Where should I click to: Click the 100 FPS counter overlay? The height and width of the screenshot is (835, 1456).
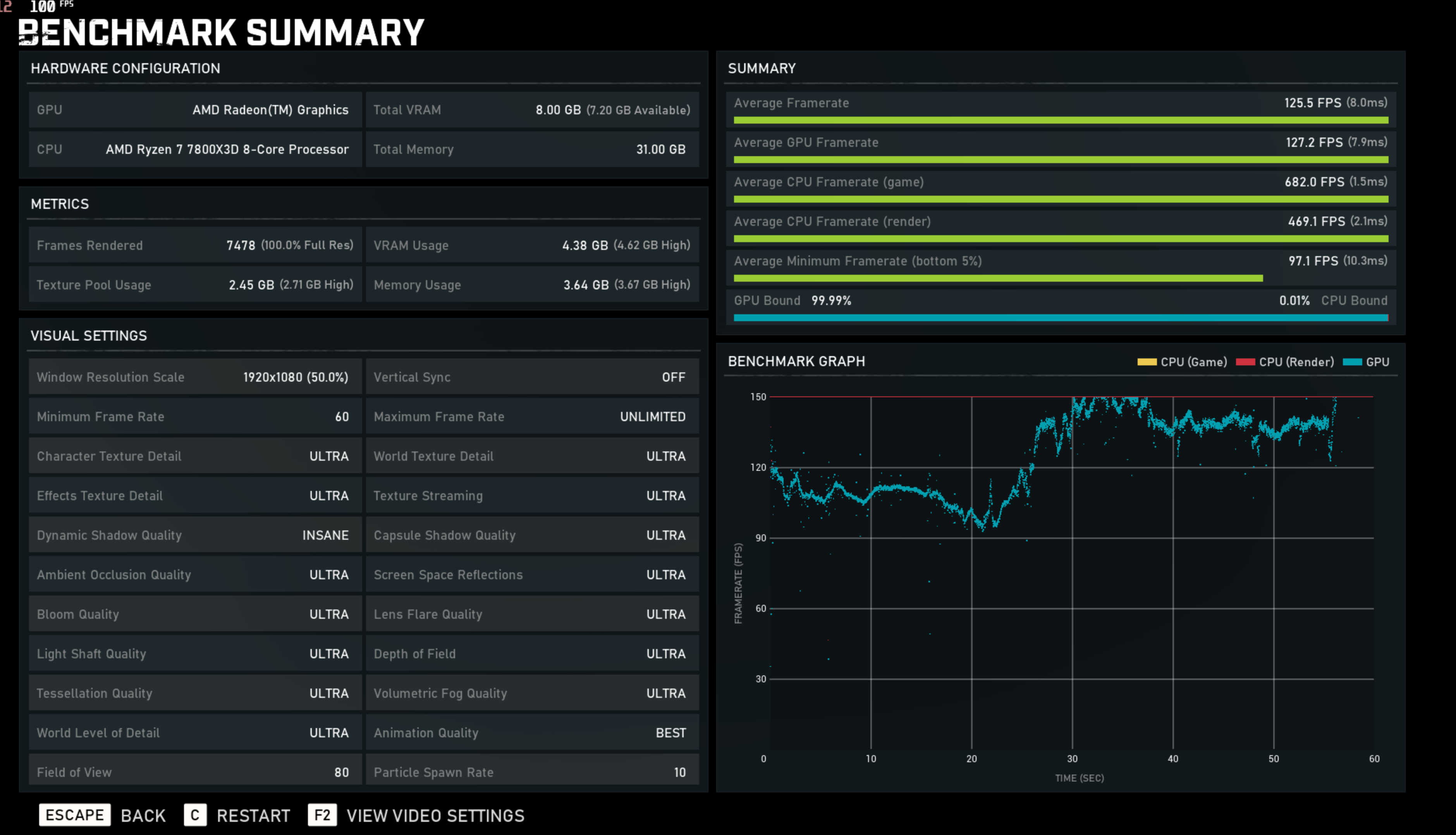pos(52,6)
